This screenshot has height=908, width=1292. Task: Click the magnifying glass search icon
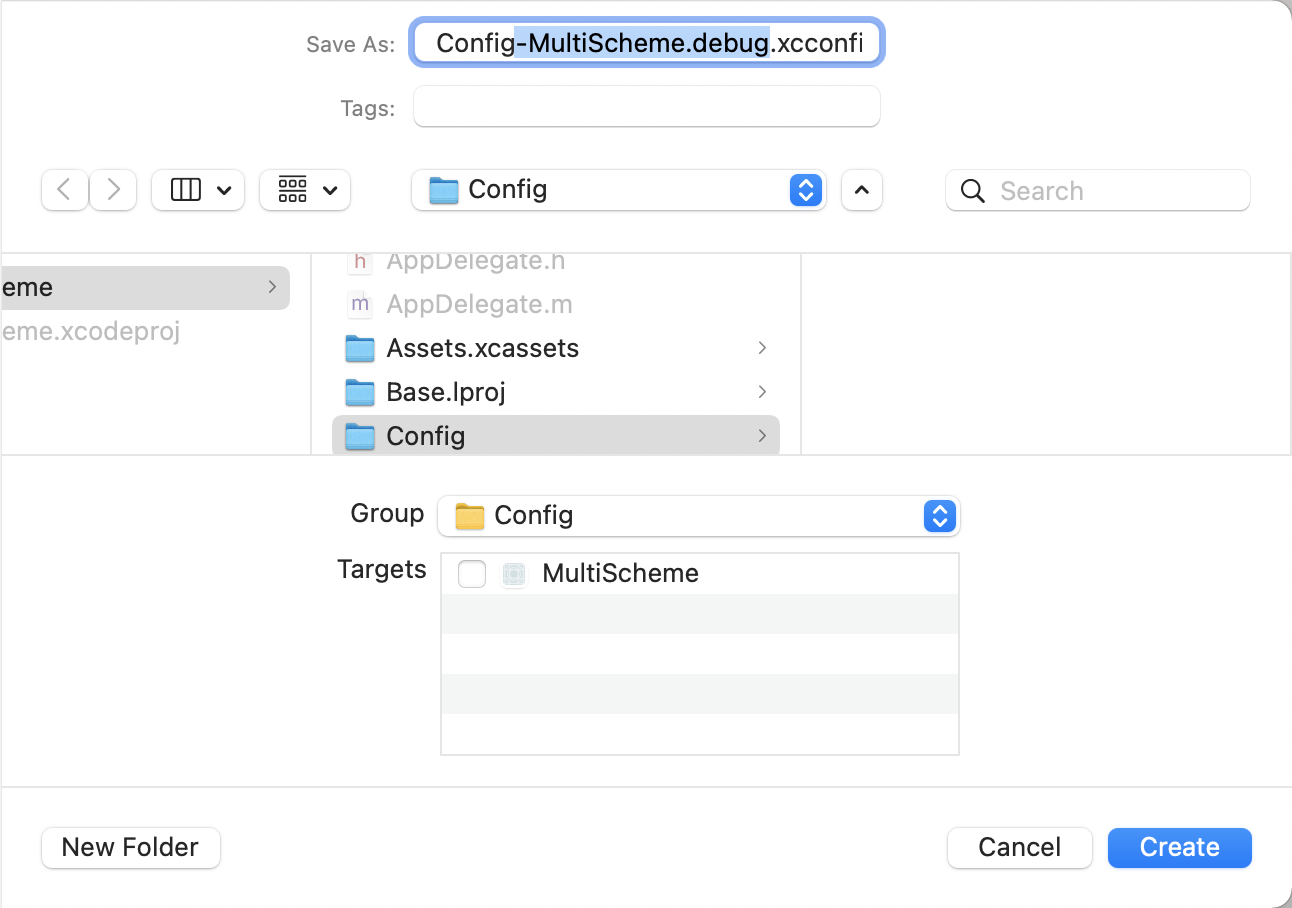972,191
